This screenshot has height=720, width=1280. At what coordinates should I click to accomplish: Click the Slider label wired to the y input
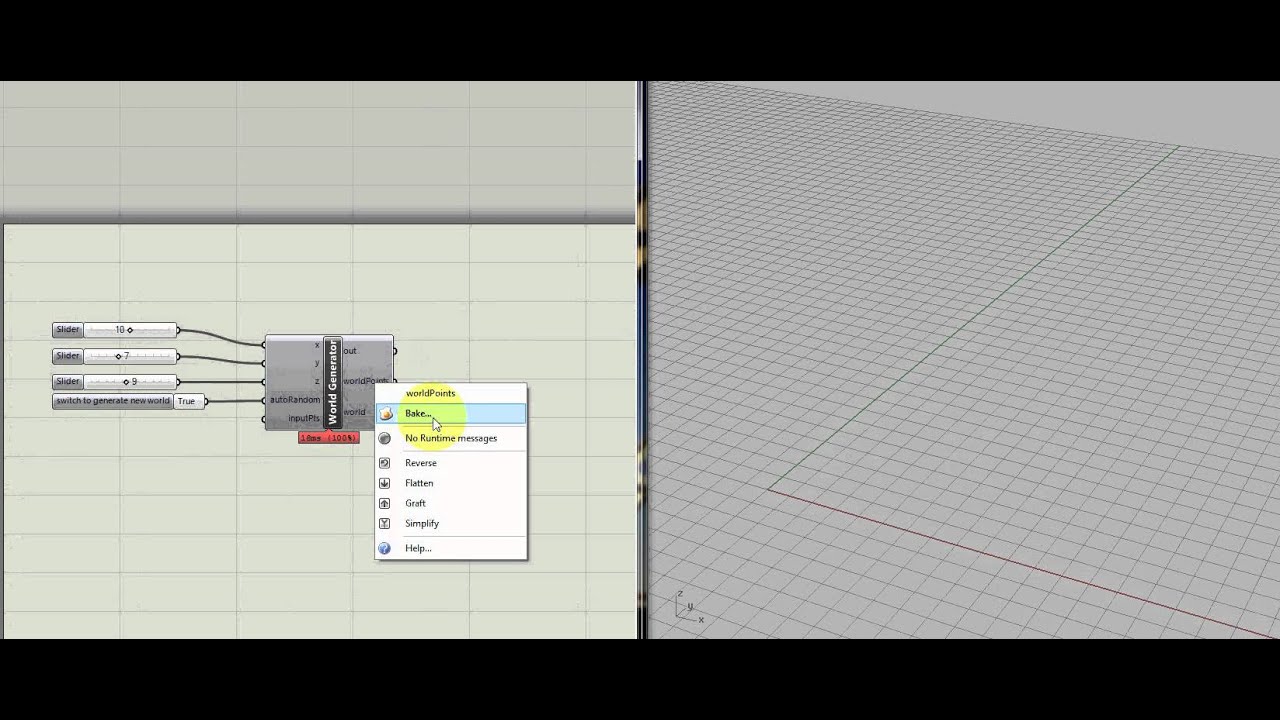[68, 356]
